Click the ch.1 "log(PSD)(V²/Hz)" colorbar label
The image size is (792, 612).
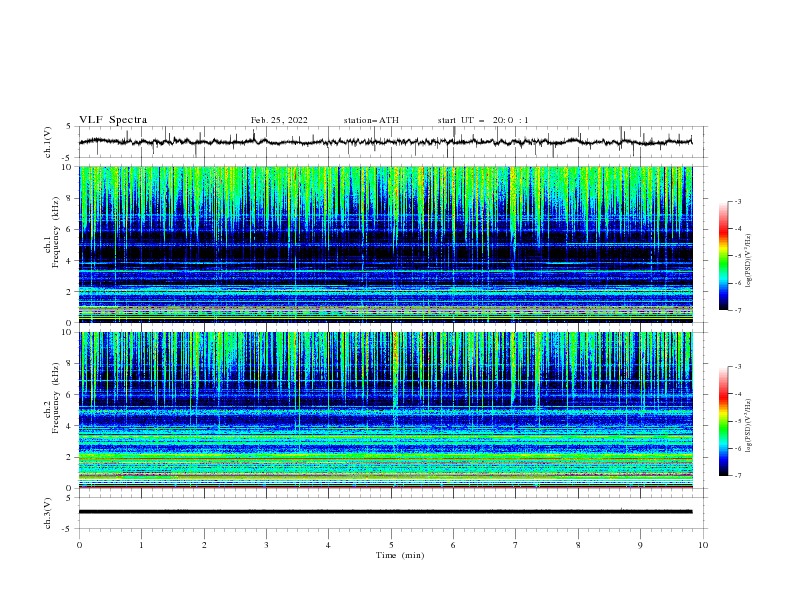[748, 261]
